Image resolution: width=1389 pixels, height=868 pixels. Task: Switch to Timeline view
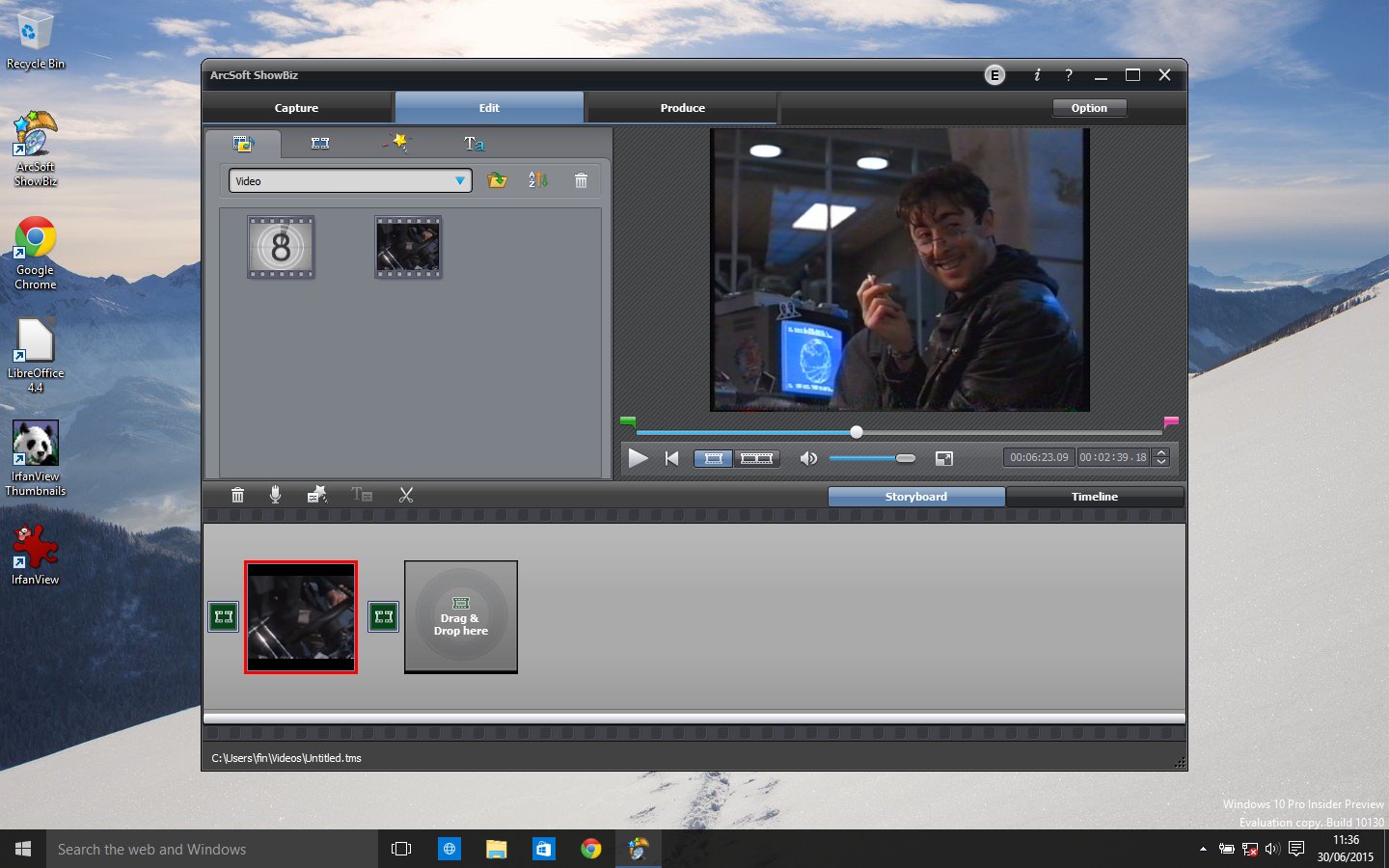click(1094, 497)
